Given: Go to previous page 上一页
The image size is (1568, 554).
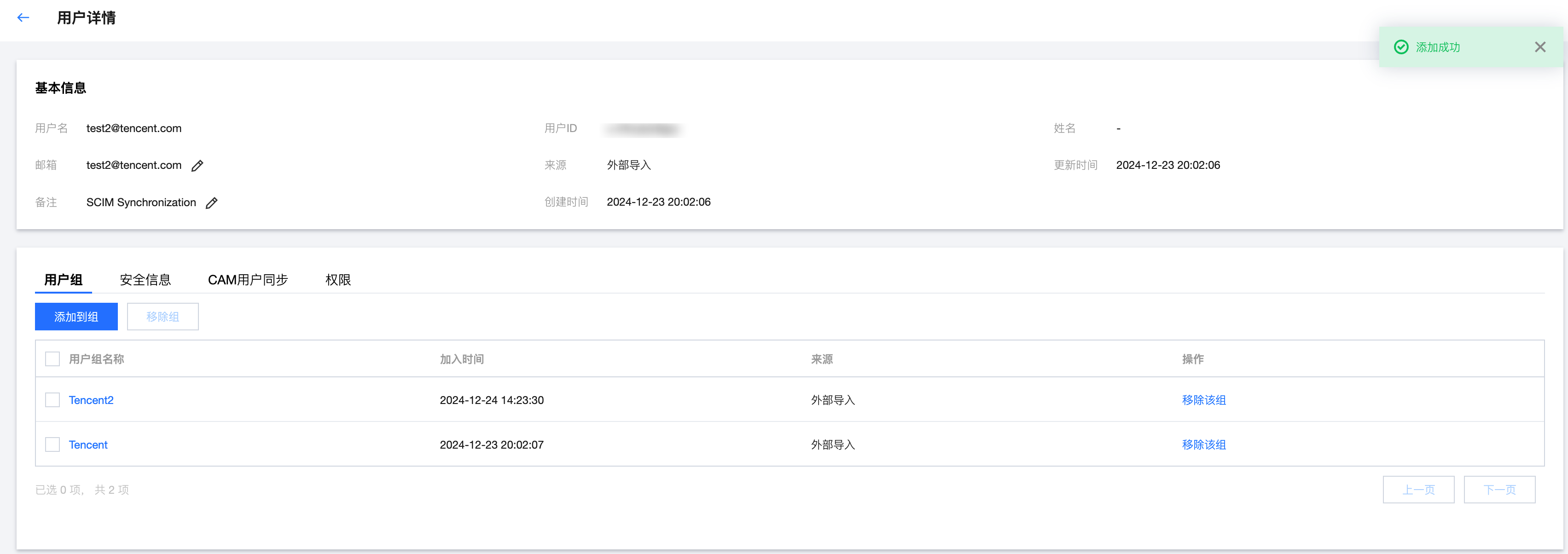Looking at the screenshot, I should tap(1418, 490).
